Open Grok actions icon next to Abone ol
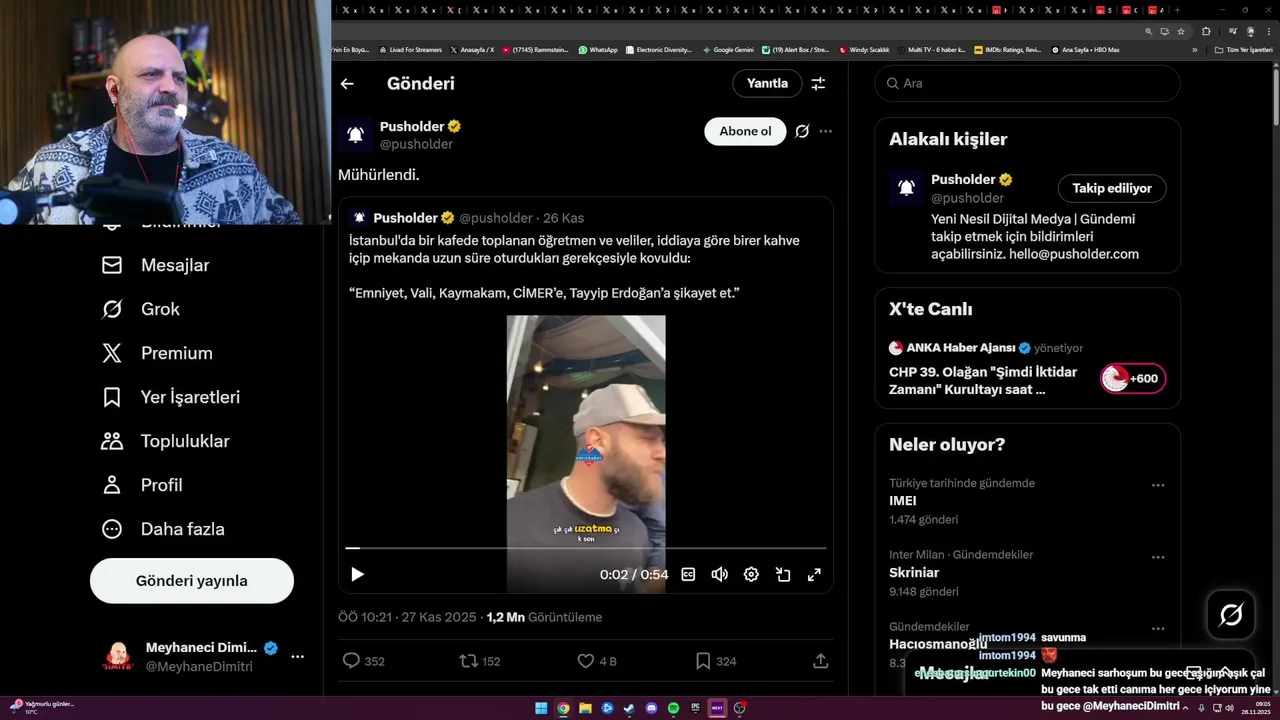Image resolution: width=1280 pixels, height=720 pixels. (802, 131)
